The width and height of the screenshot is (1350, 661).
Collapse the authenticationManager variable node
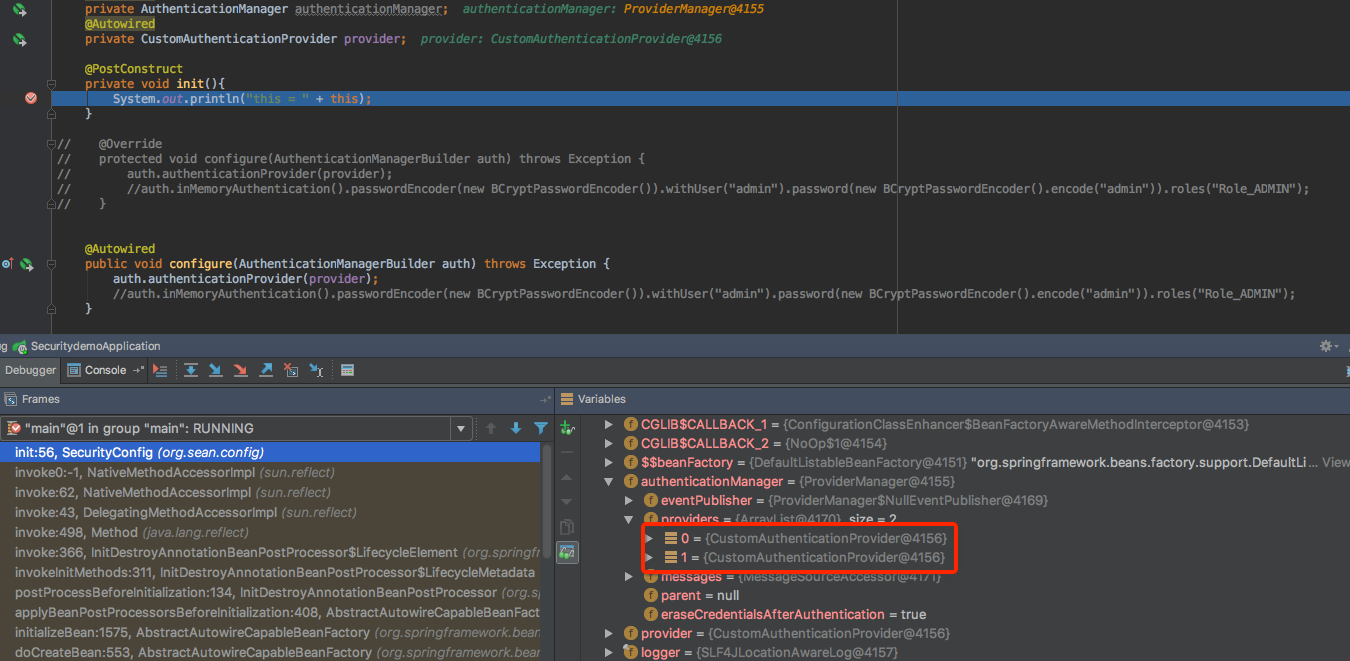point(608,481)
